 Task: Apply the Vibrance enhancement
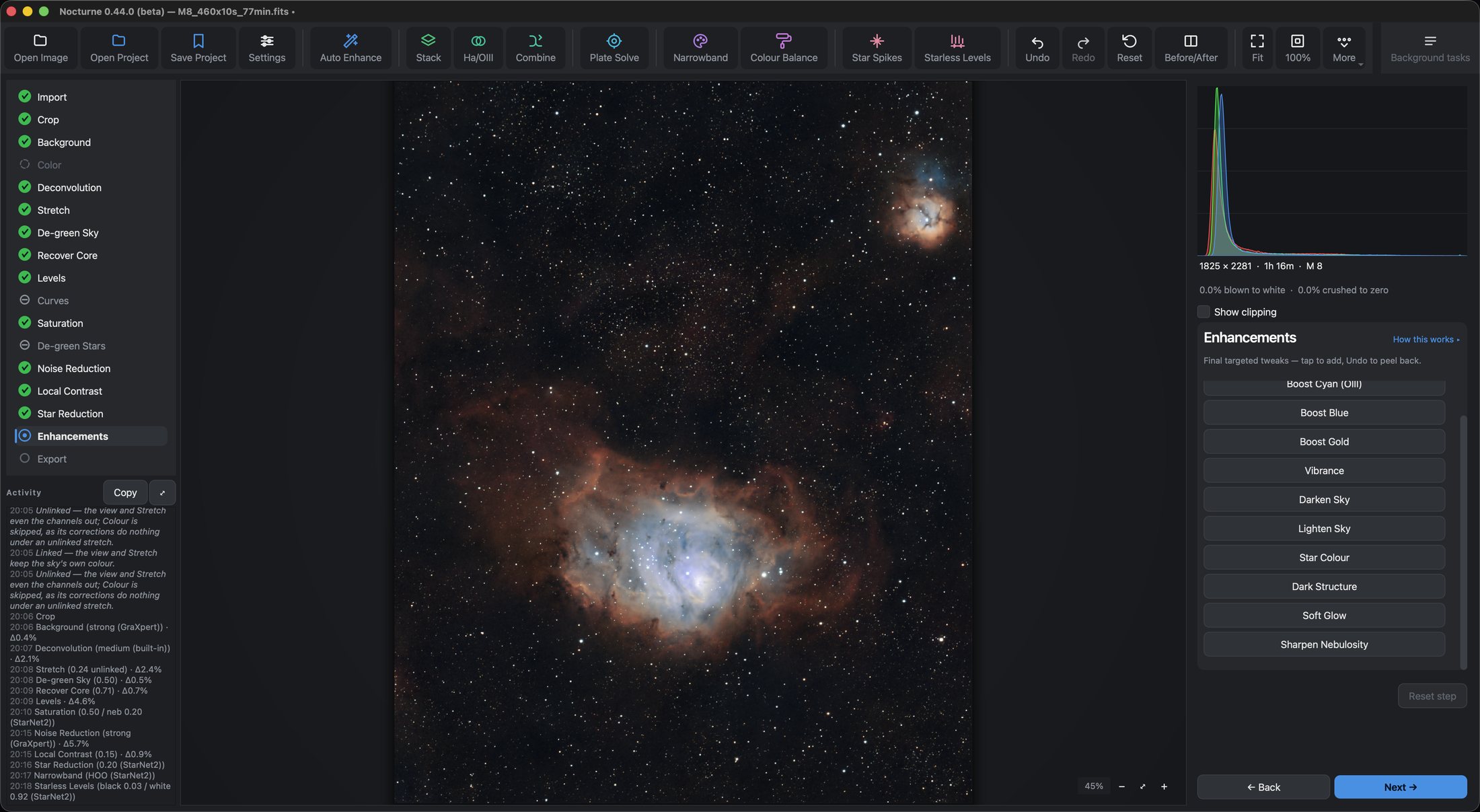coord(1323,470)
